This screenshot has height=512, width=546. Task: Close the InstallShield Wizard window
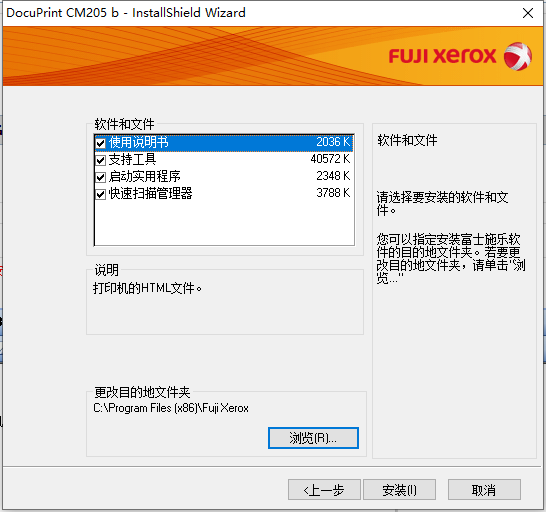tap(528, 13)
